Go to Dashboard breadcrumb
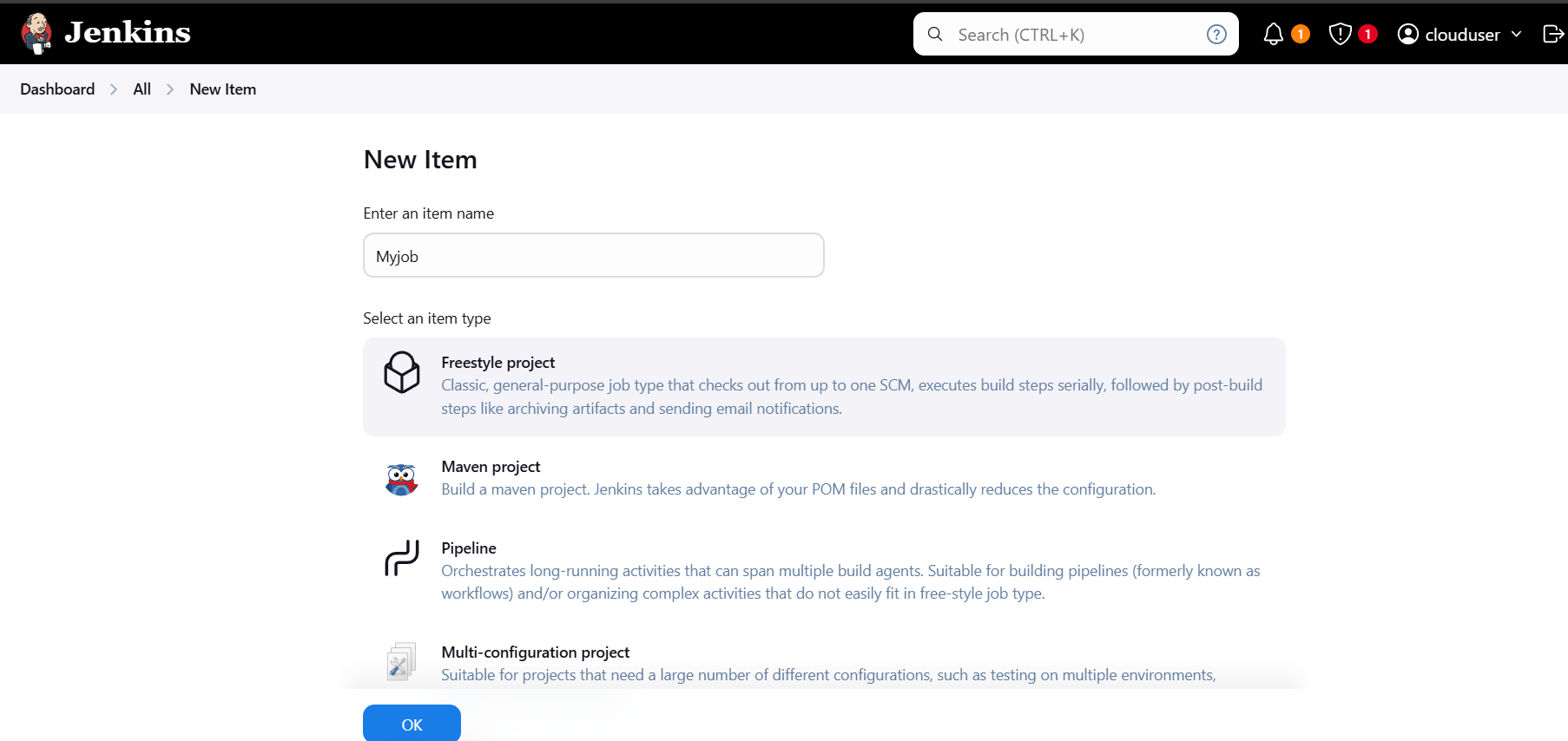This screenshot has width=1568, height=741. pos(57,89)
